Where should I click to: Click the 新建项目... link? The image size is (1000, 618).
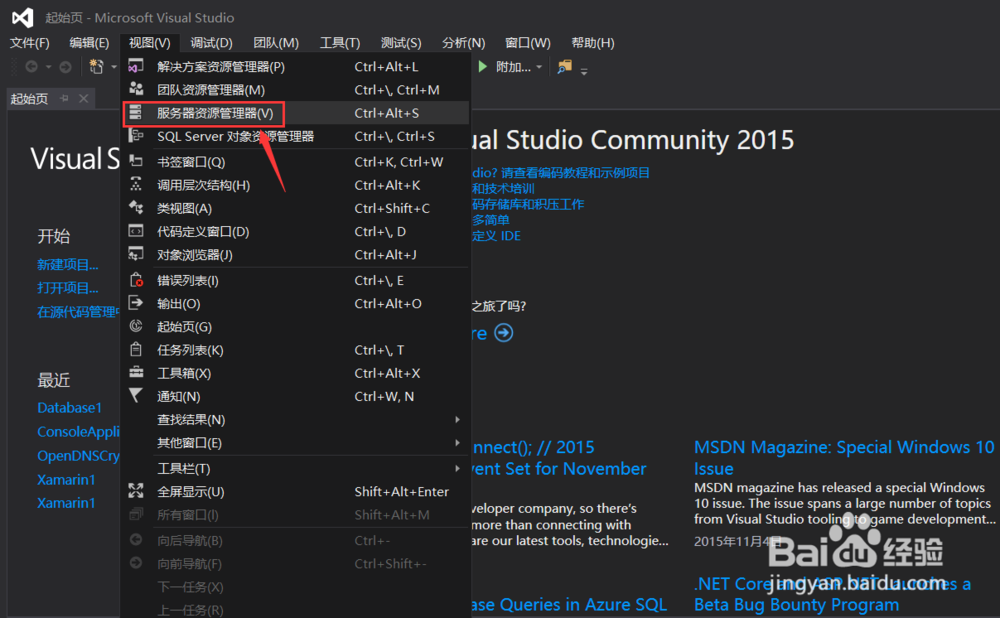point(68,264)
